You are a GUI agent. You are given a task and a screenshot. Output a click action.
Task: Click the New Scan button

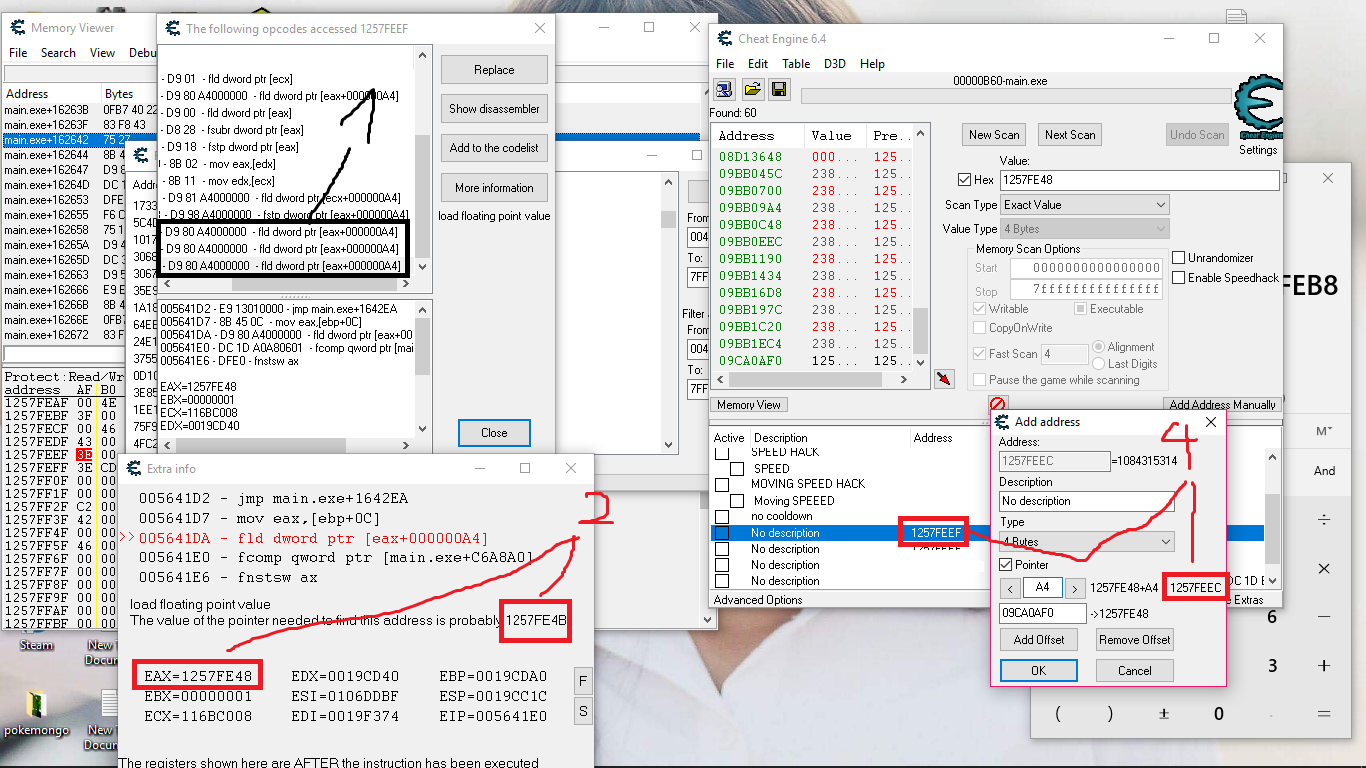994,135
